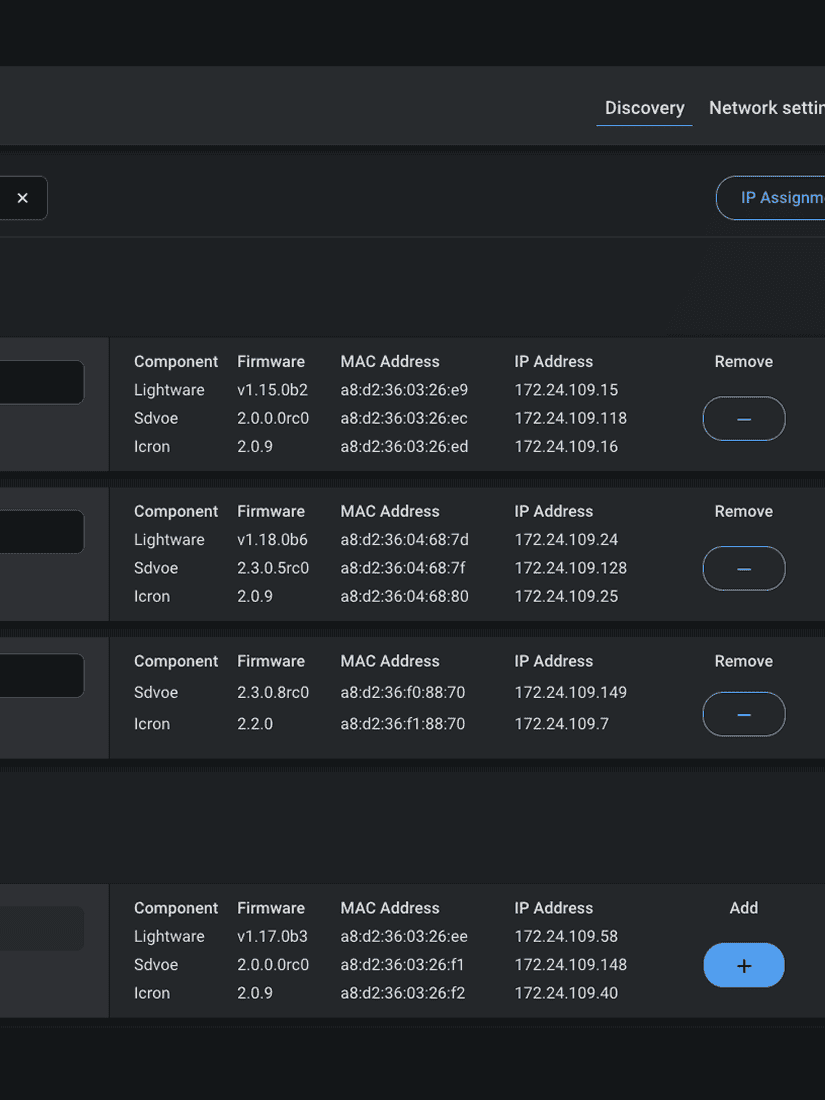Screen dimensions: 825x1100
Task: Click the MAC address a8:d2:36:f0:88:70
Action: tap(402, 692)
